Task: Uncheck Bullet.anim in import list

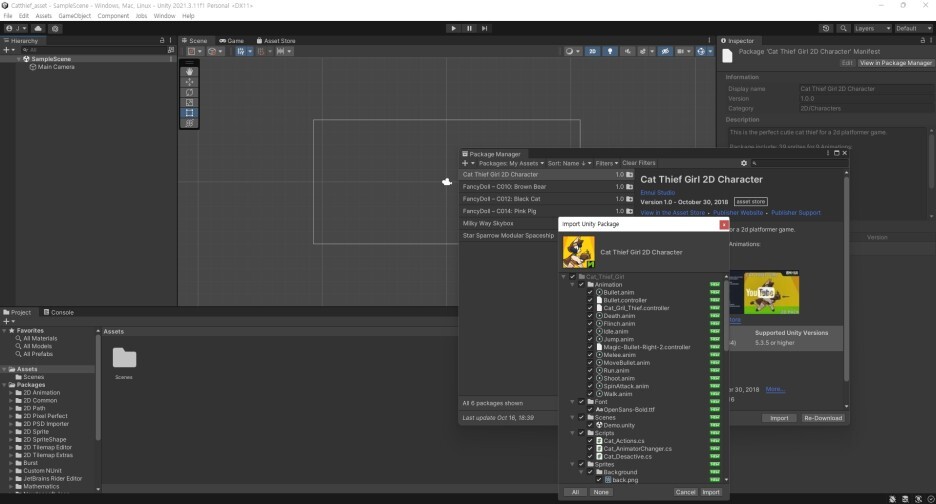Action: pyautogui.click(x=590, y=293)
